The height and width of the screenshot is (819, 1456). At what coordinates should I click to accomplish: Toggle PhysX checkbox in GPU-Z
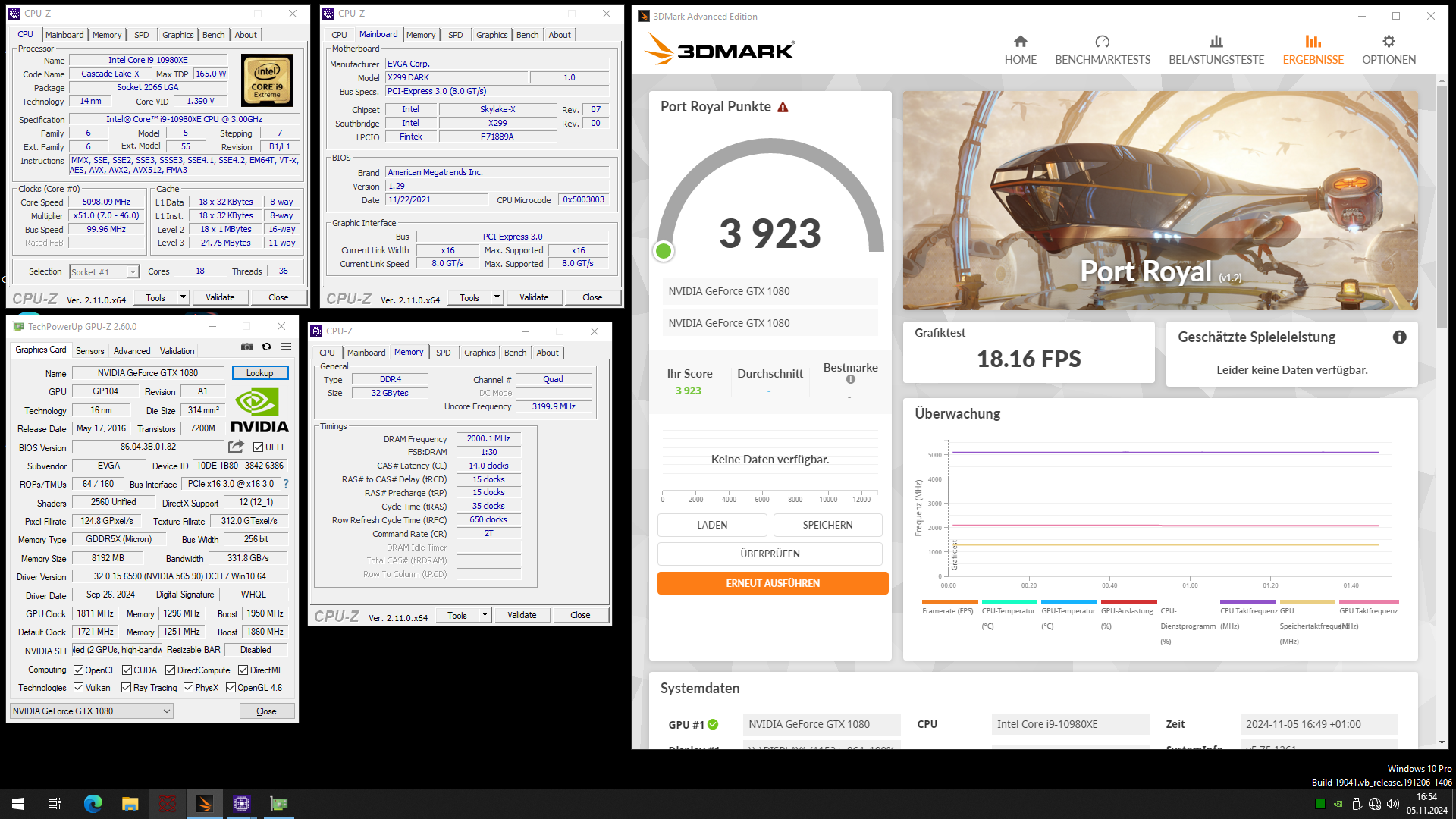tap(188, 688)
